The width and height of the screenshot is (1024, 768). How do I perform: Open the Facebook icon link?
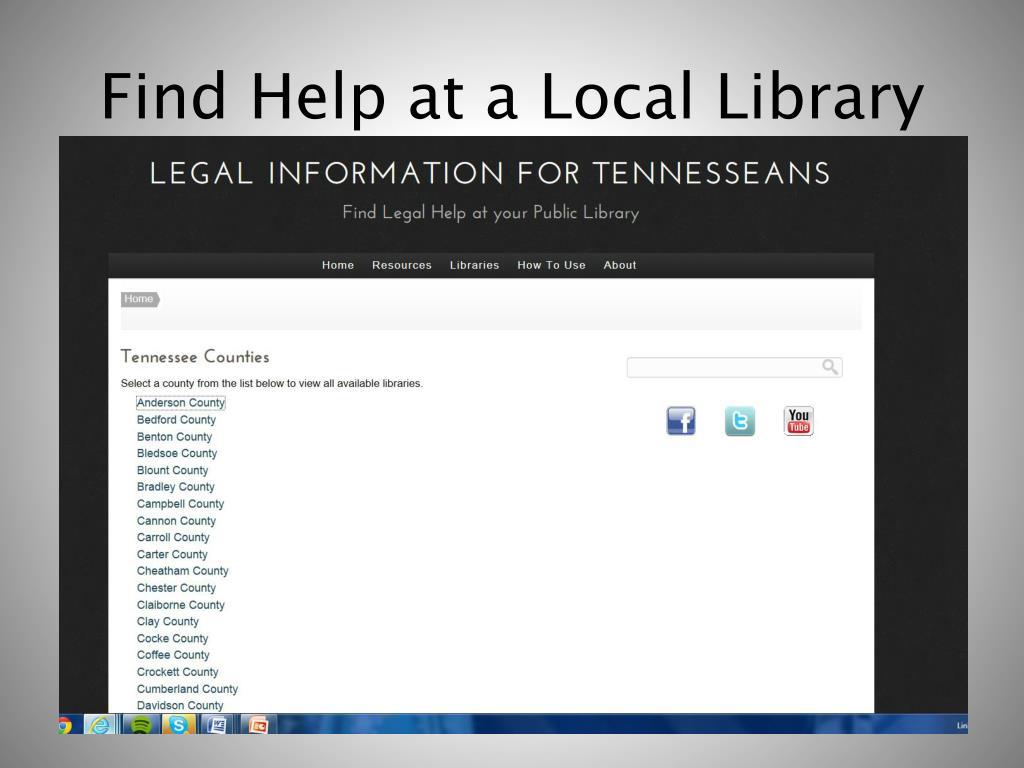680,421
